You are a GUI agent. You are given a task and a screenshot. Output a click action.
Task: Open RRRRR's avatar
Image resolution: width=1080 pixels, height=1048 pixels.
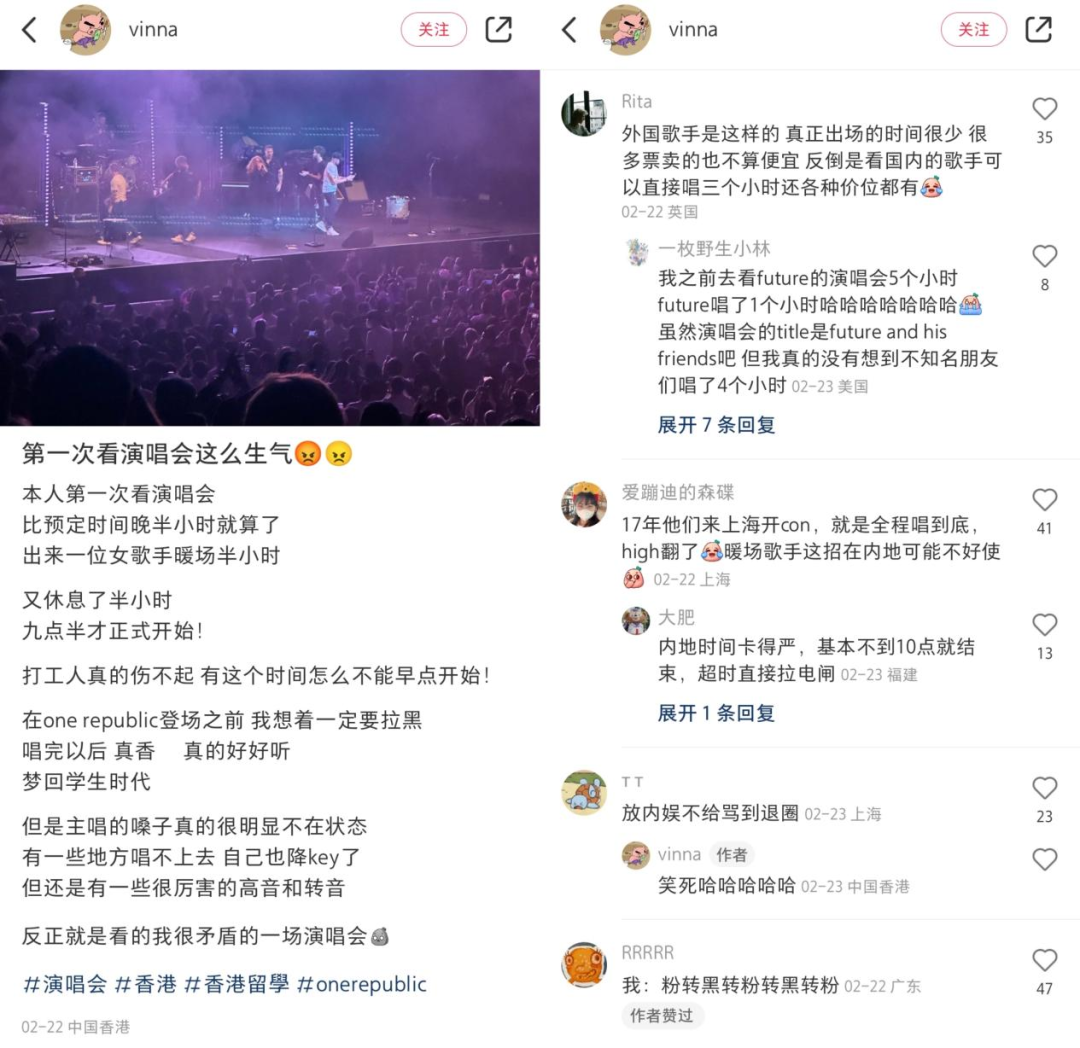click(x=584, y=965)
